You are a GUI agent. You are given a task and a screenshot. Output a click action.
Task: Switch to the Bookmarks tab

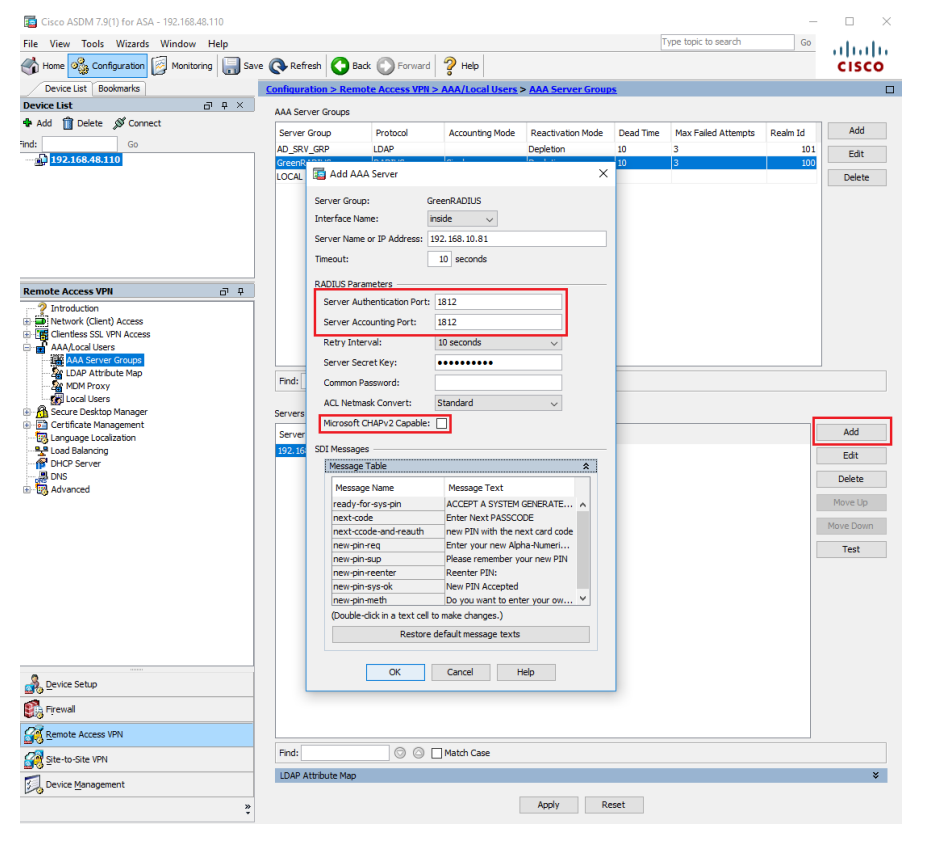[118, 88]
